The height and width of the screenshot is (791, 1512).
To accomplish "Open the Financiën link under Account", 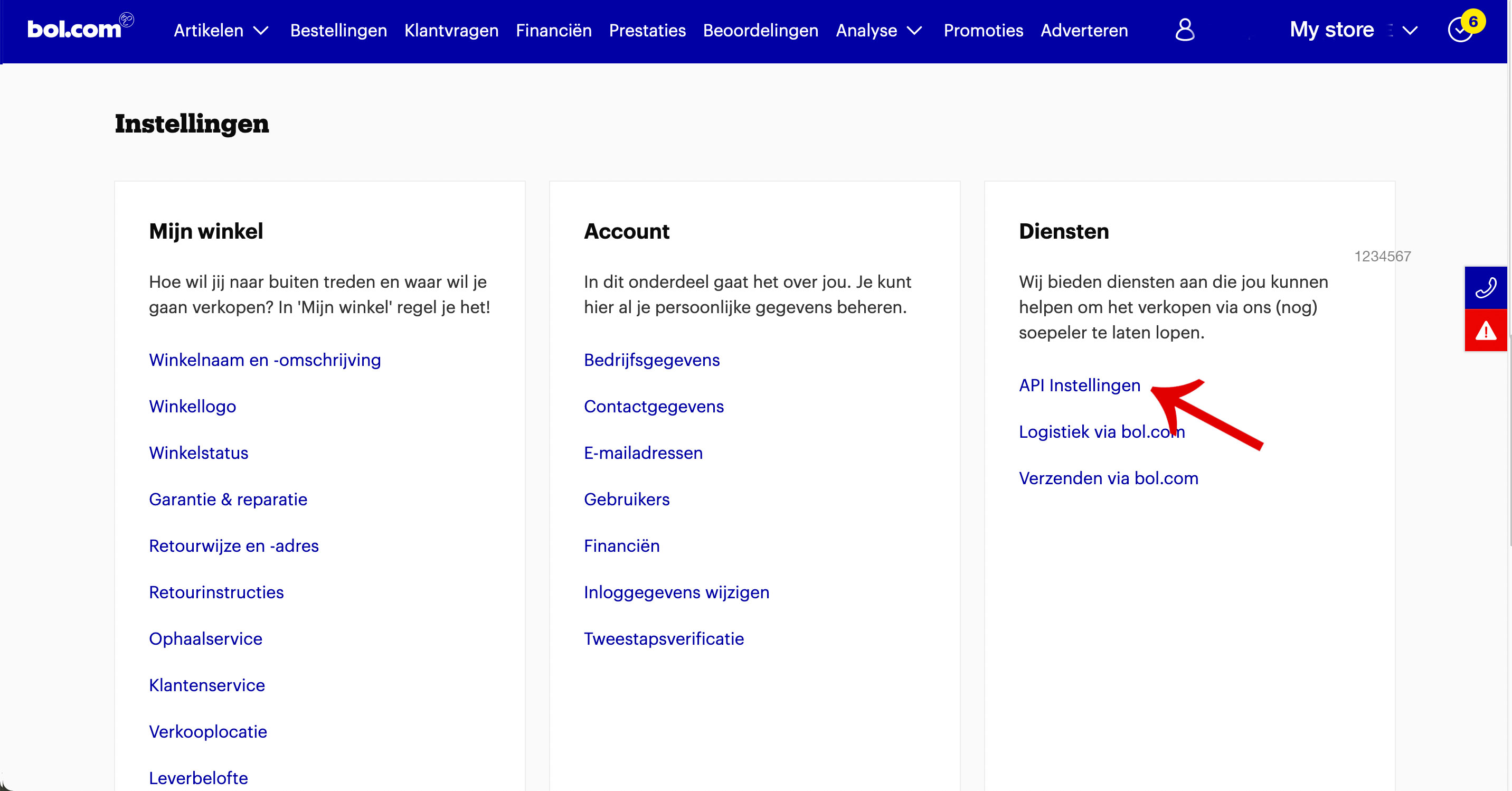I will tap(621, 545).
